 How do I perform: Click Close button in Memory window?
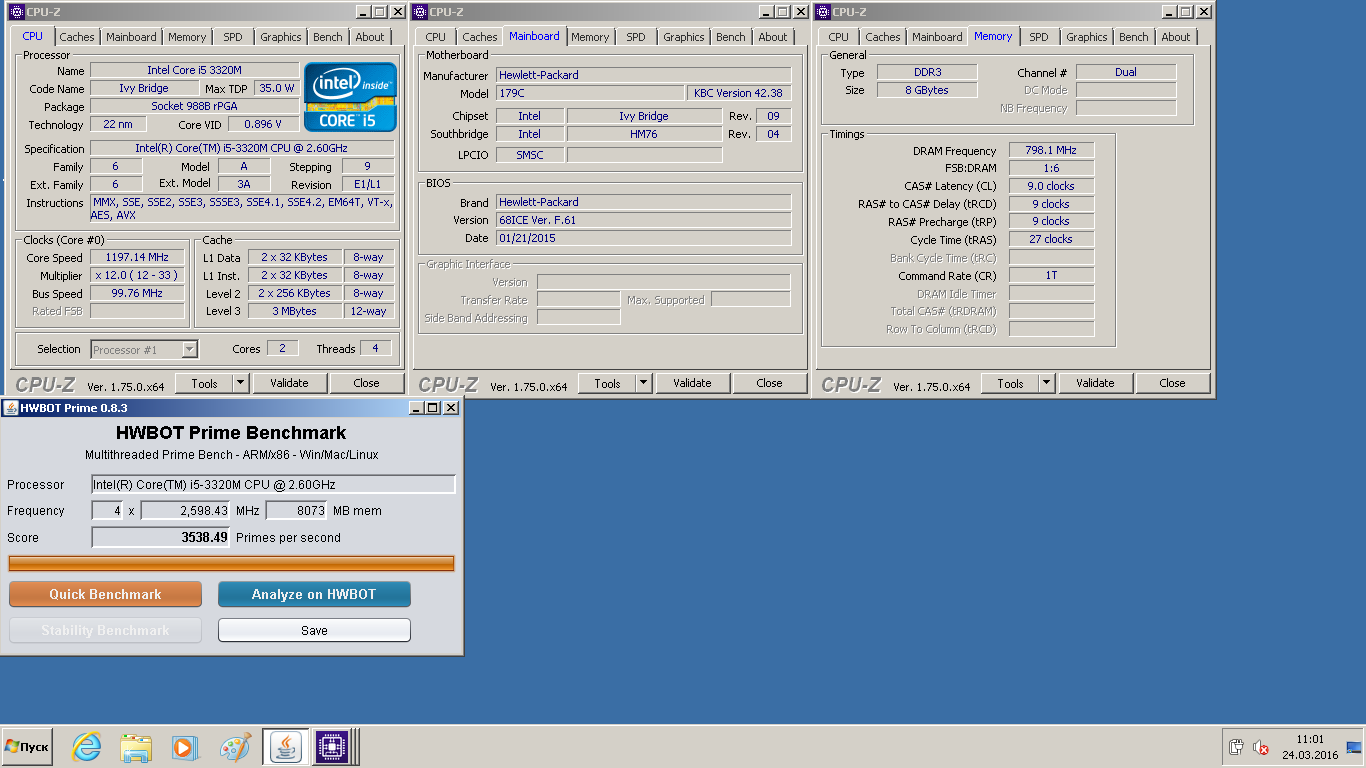pos(1173,383)
